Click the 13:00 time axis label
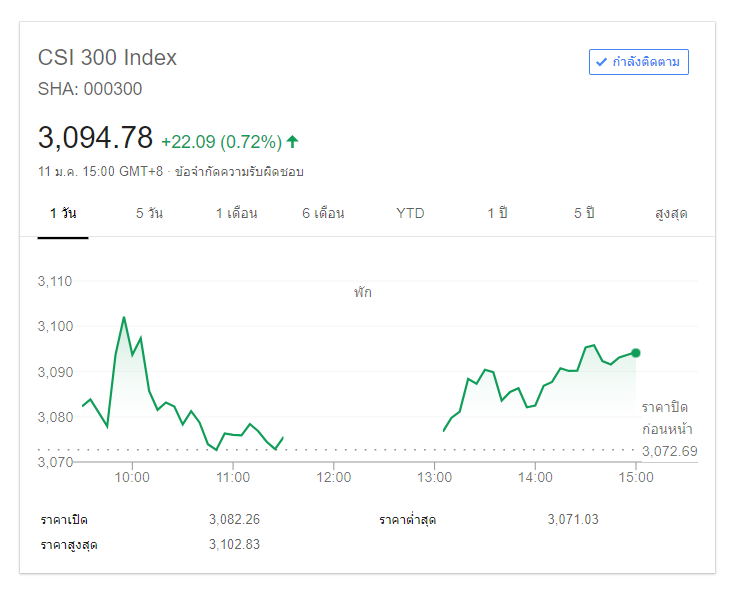Viewport: 735px width, 597px height. [434, 477]
